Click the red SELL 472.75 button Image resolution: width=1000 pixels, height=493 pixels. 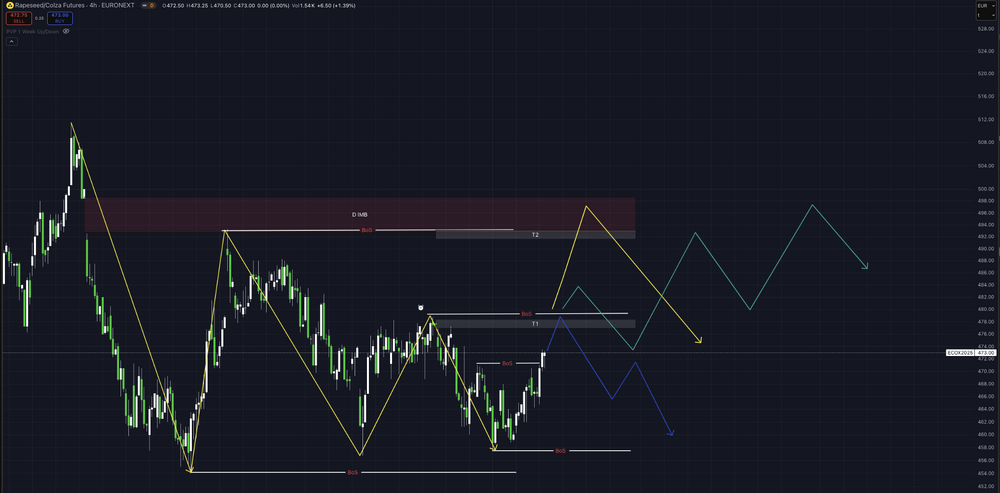[19, 18]
